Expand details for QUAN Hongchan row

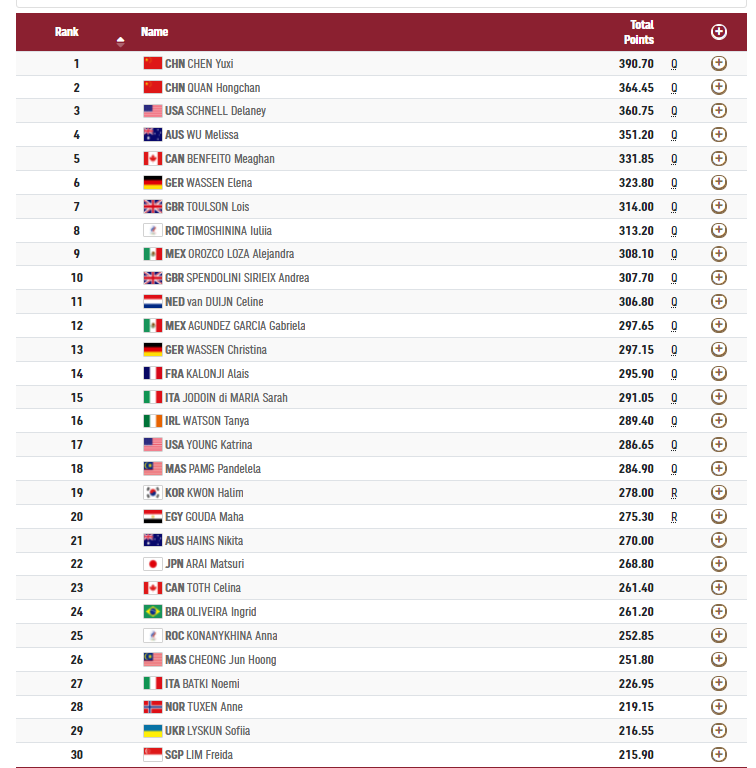718,87
